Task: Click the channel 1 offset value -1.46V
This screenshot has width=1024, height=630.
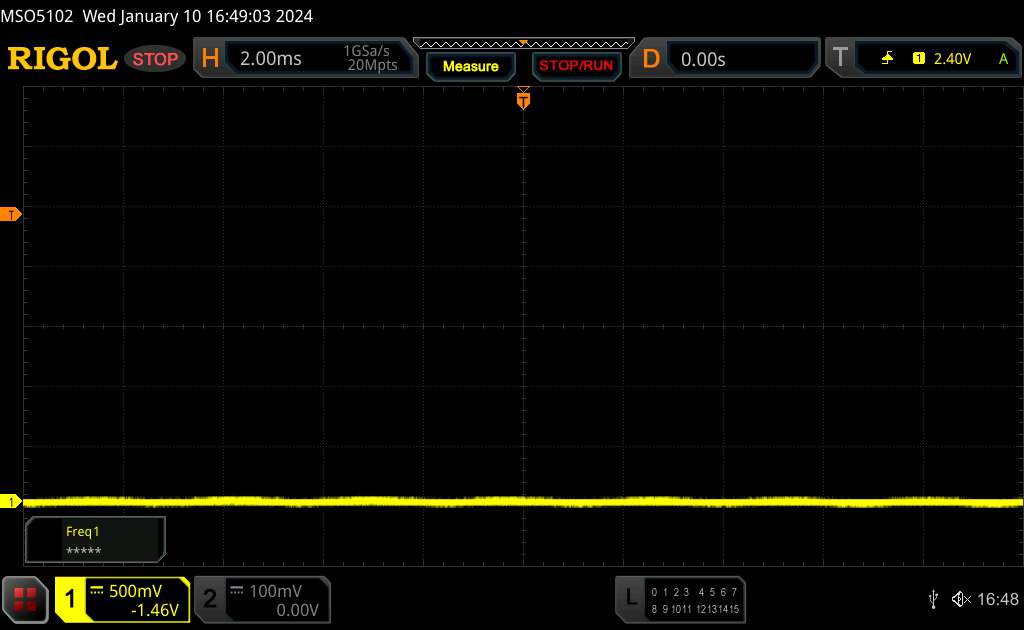Action: (x=155, y=610)
